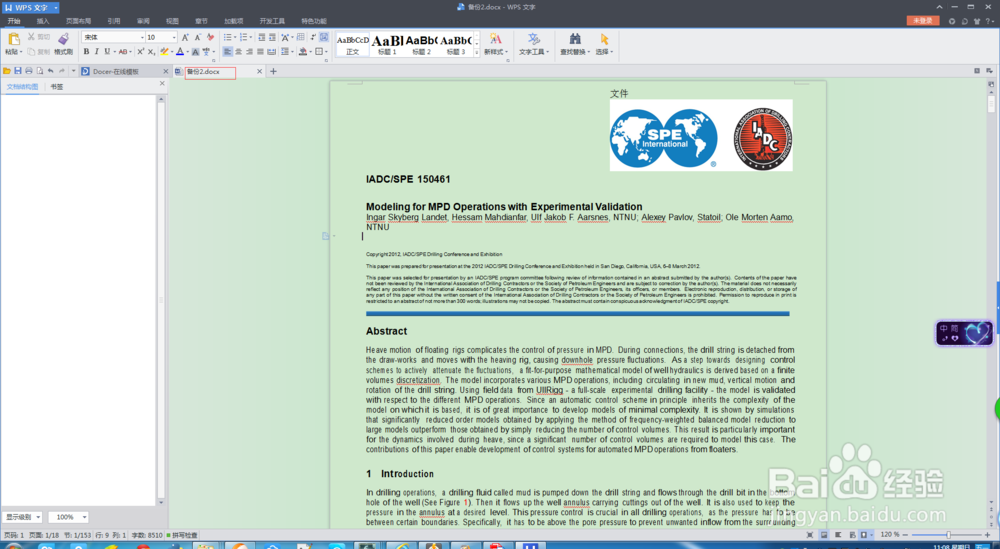
Task: Open the 显示级别 dropdown in navigation pane
Action: coord(22,517)
